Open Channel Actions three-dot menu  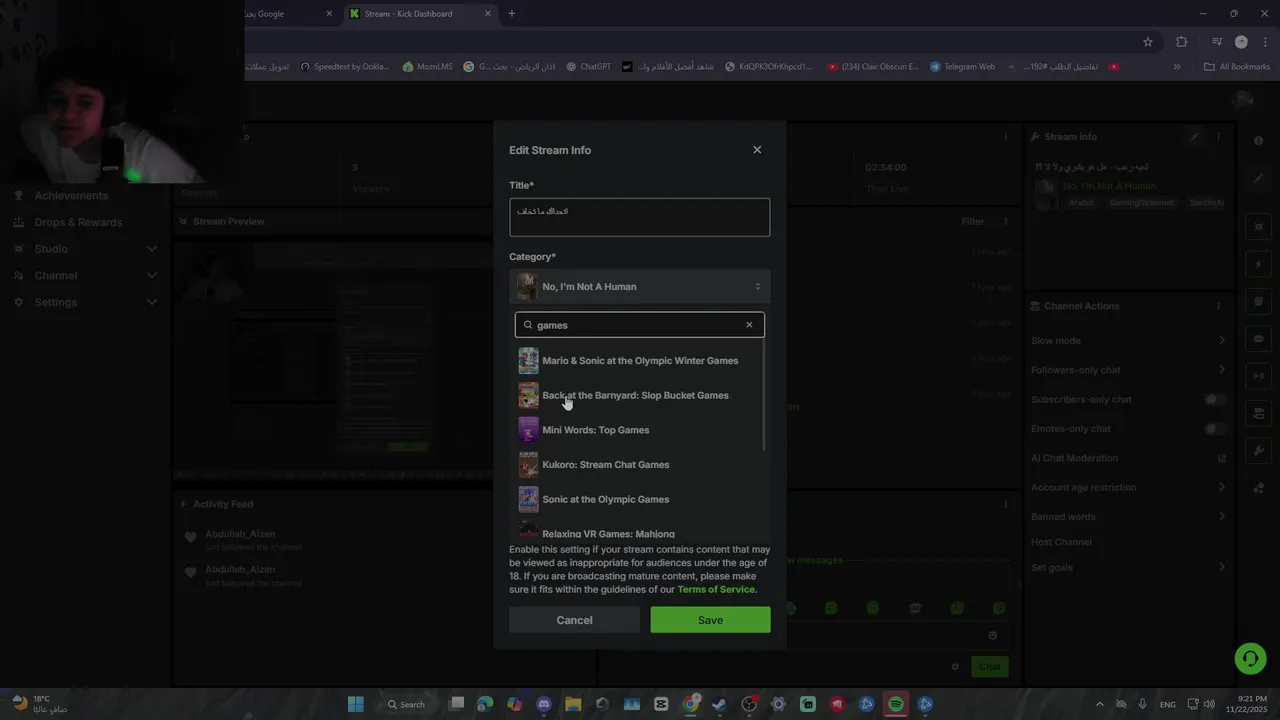coord(1218,306)
